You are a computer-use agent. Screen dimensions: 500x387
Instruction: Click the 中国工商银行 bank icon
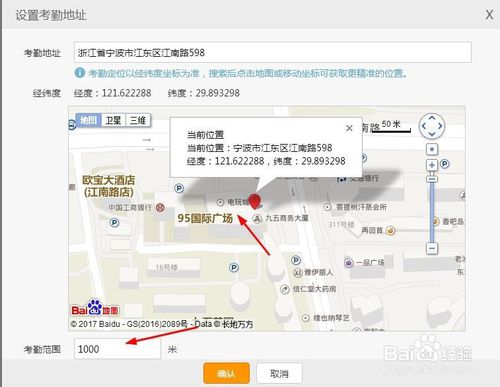[x=160, y=208]
